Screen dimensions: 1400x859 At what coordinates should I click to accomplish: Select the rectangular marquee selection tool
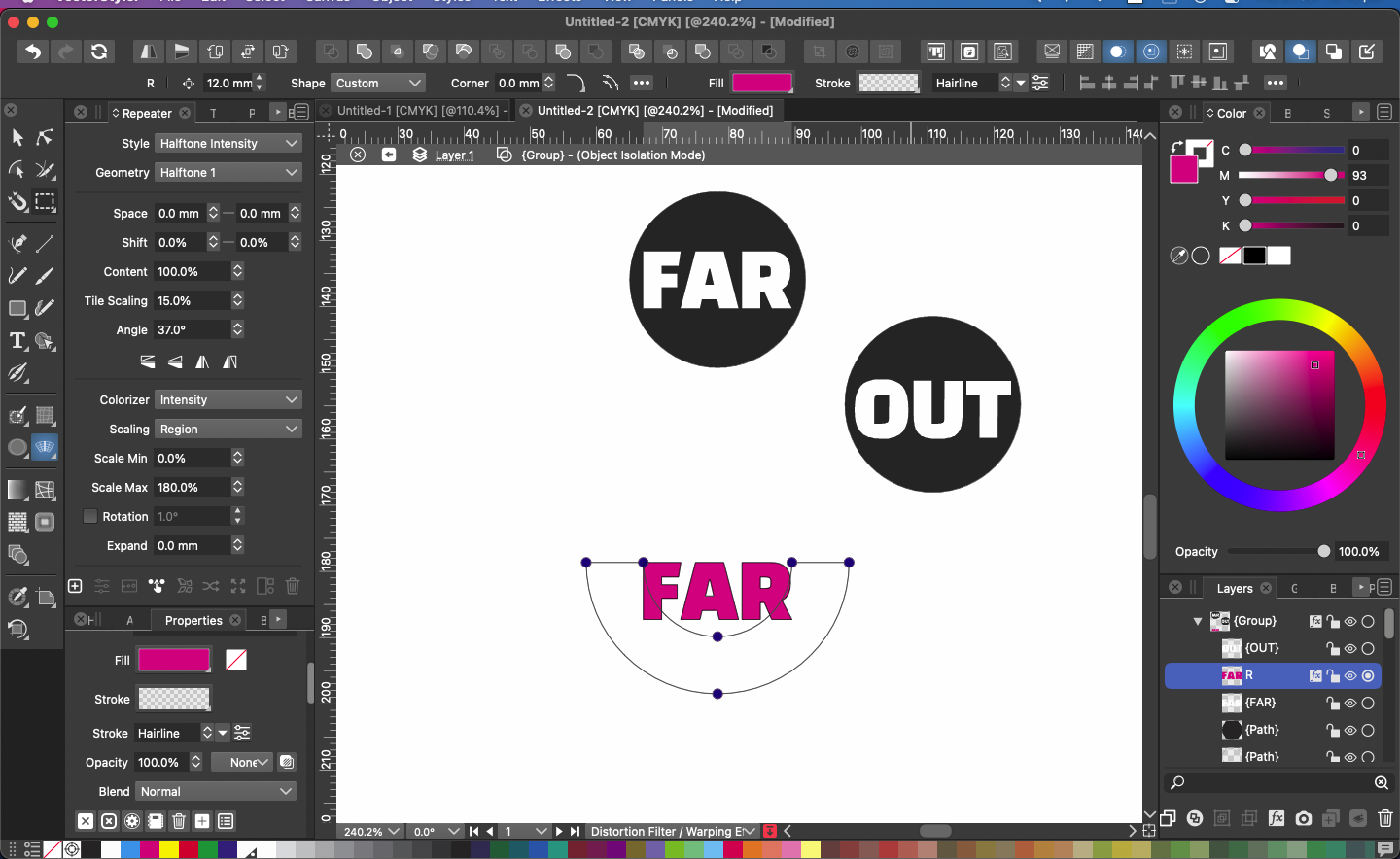click(46, 202)
